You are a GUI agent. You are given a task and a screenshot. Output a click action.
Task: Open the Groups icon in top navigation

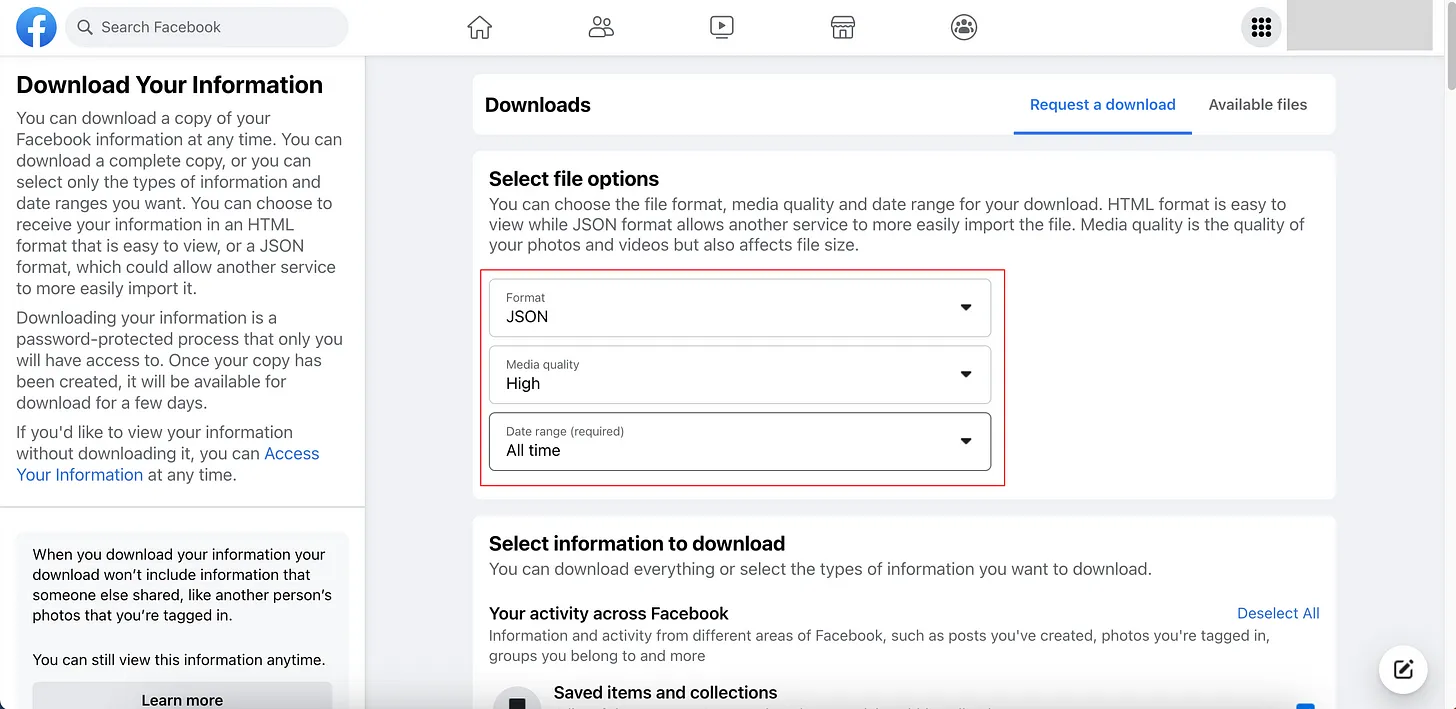coord(964,28)
